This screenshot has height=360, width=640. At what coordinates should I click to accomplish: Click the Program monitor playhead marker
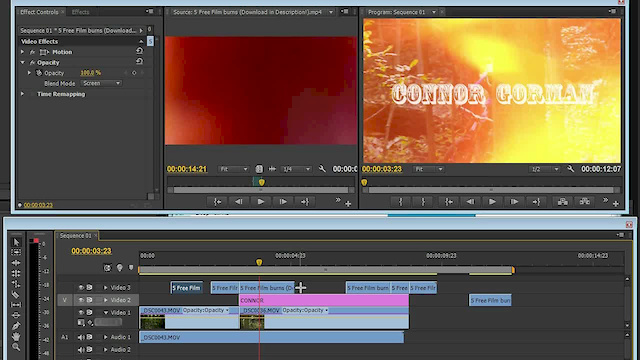(364, 182)
